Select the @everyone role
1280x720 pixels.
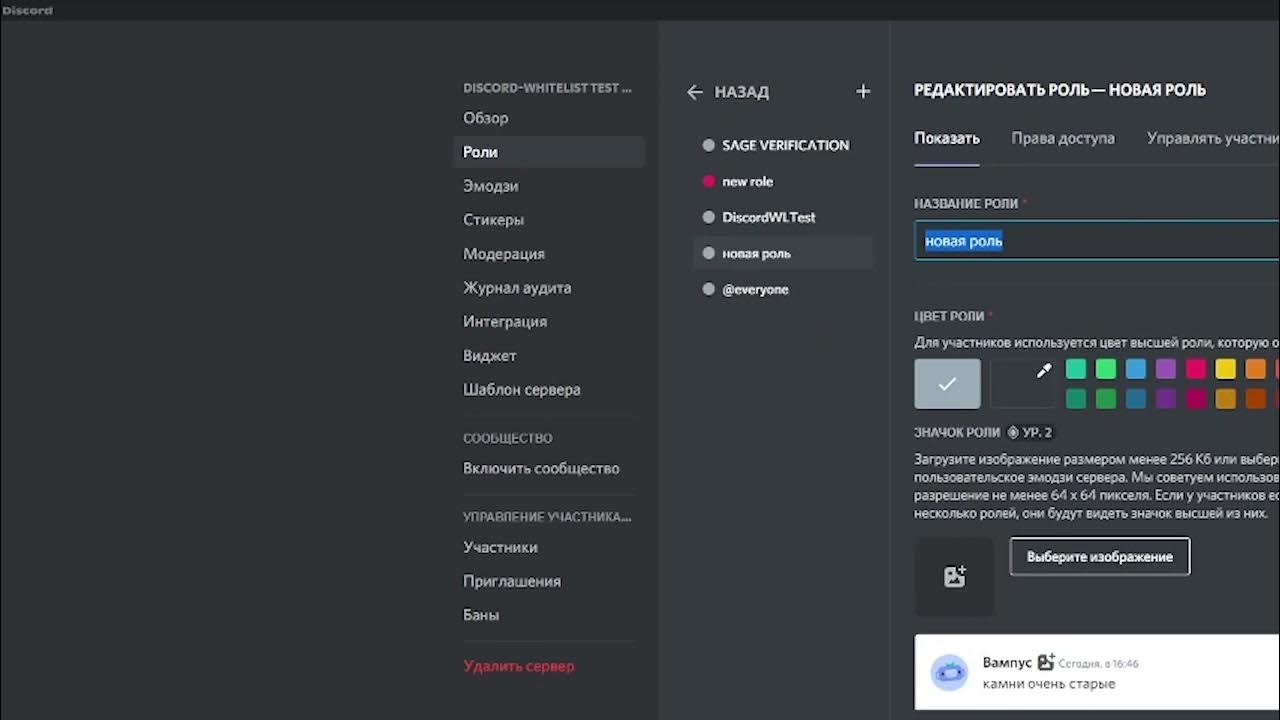(x=755, y=289)
